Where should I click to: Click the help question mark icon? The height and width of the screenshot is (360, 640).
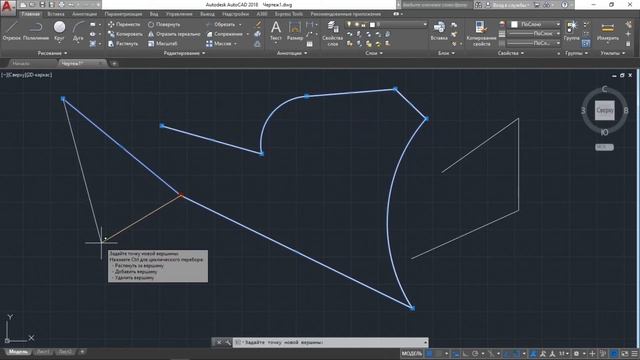[x=564, y=5]
